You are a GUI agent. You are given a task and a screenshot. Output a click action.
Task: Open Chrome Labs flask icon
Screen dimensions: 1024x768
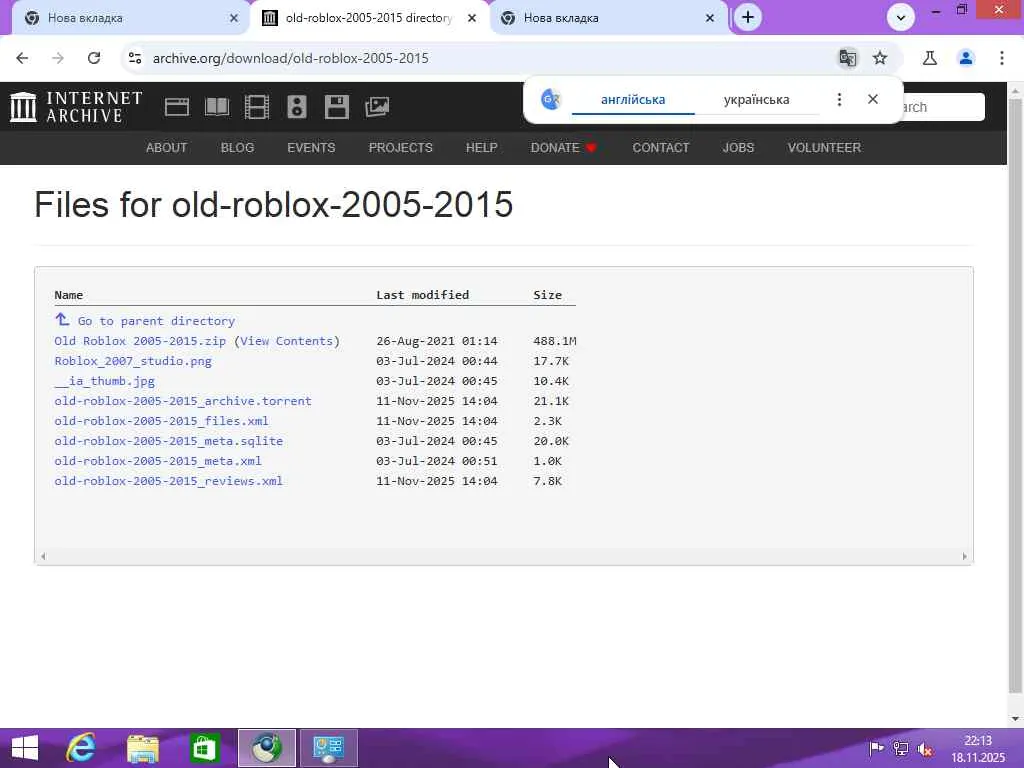click(930, 58)
